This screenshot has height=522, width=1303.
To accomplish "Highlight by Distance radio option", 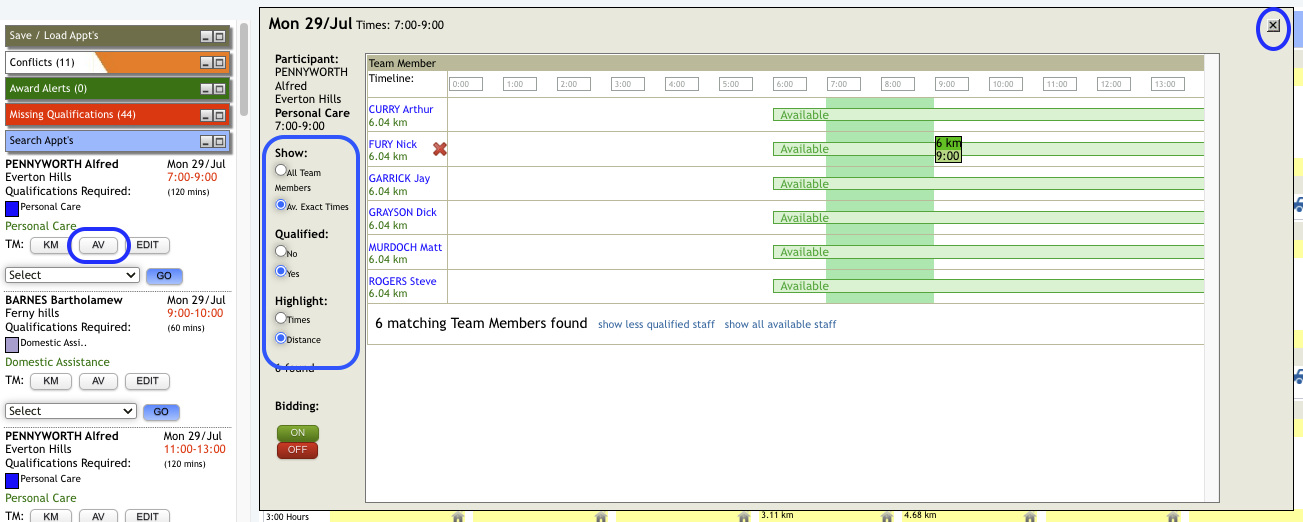I will [281, 338].
